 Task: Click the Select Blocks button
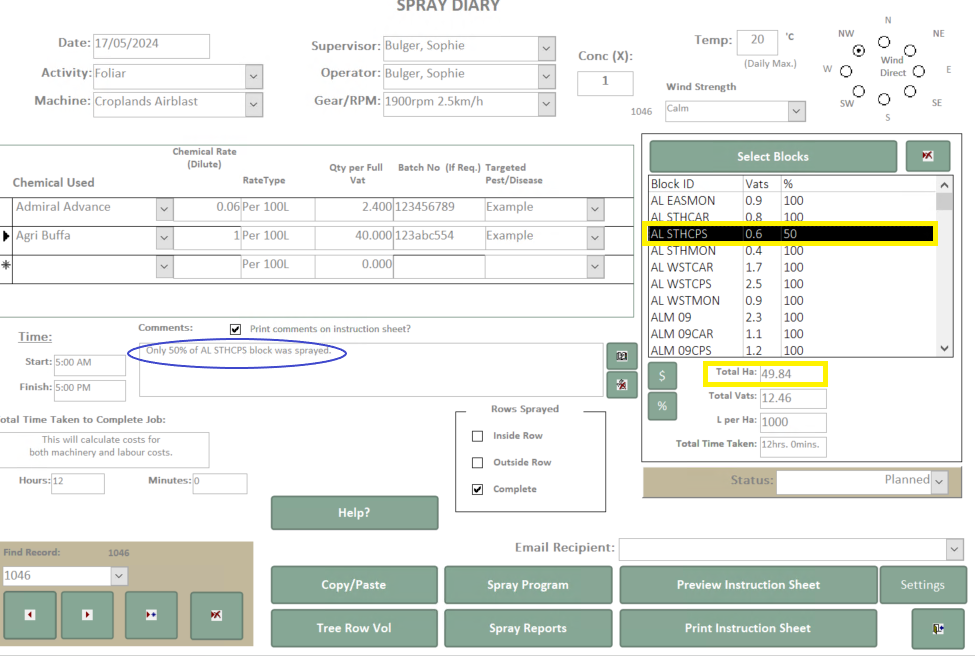tap(773, 157)
